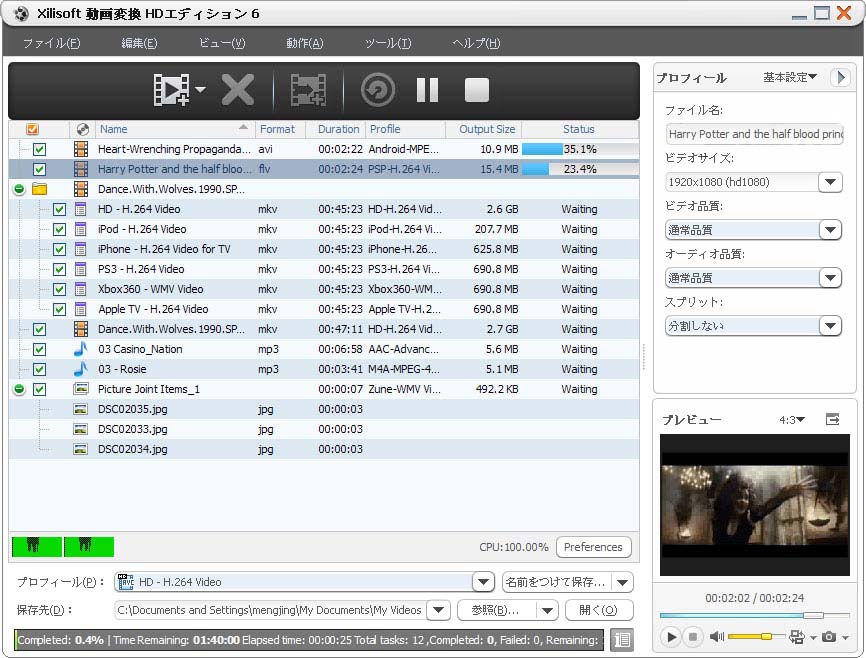Click the Add Profile toolbar icon
The height and width of the screenshot is (658, 866).
(308, 91)
